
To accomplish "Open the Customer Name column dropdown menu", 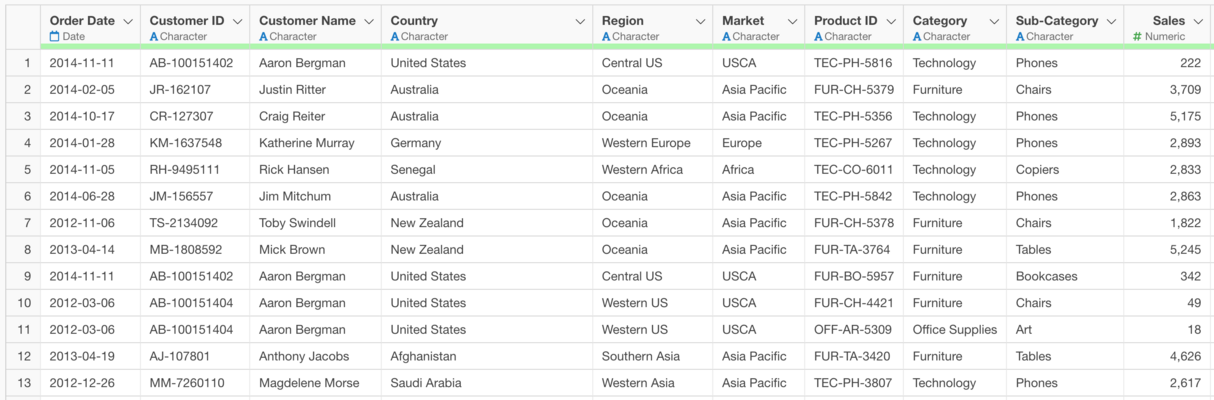I will (369, 21).
